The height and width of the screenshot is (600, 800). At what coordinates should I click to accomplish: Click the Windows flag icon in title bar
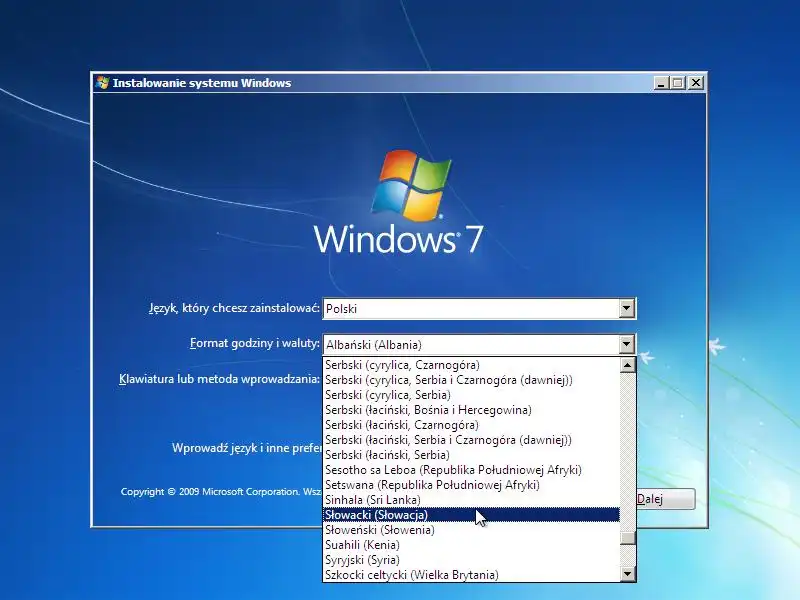[x=103, y=83]
